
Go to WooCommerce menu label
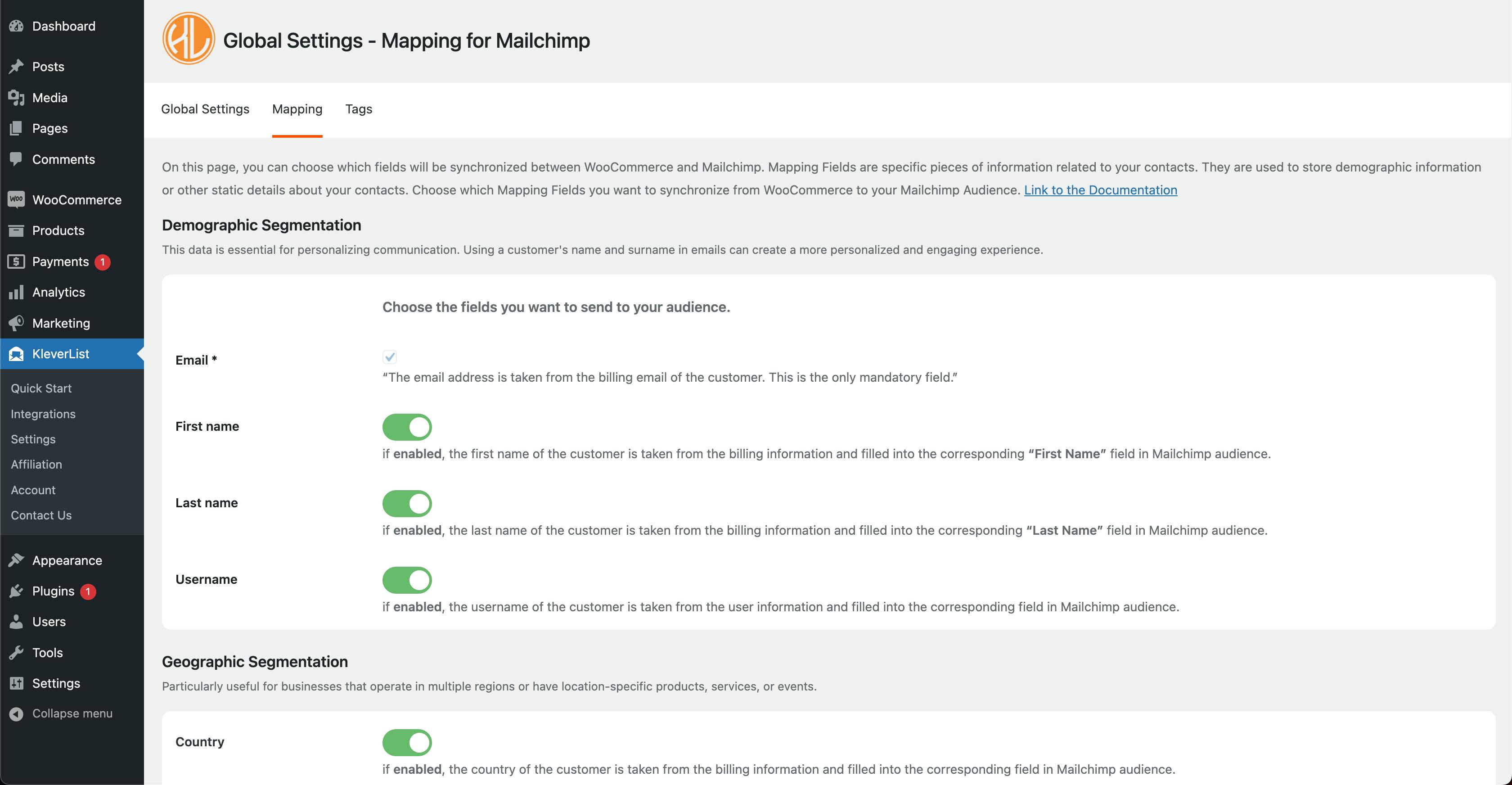(77, 200)
